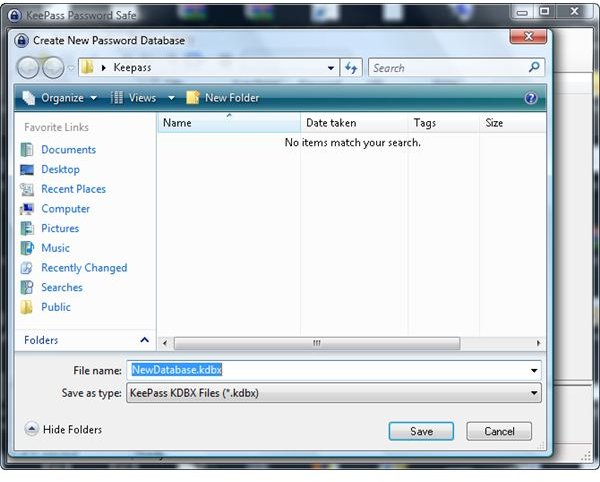Screen dimensions: 600x482
Task: Click the Pictures icon in Favorite Links
Action: (x=27, y=228)
